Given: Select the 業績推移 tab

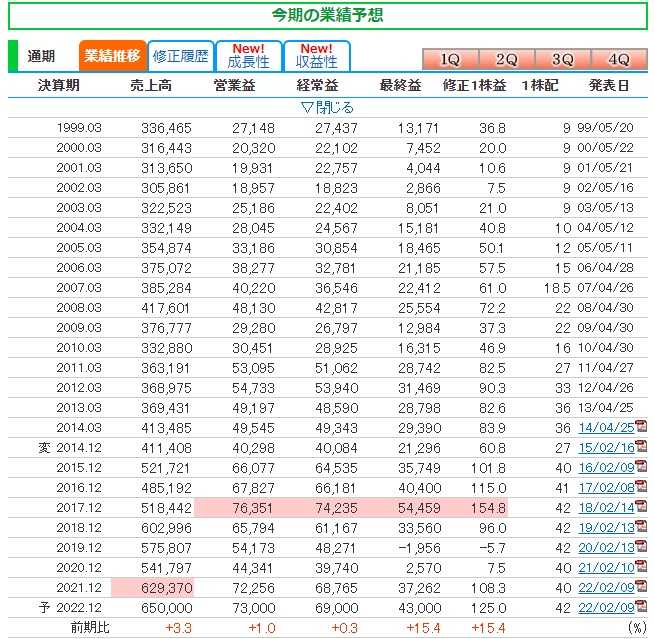Looking at the screenshot, I should [x=112, y=56].
